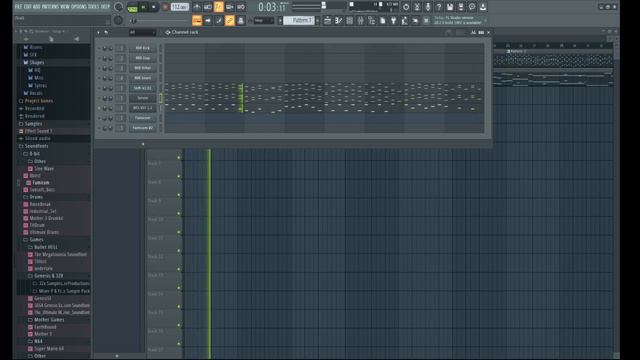640x360 pixels.
Task: Open the mixer view icon
Action: 360,20
